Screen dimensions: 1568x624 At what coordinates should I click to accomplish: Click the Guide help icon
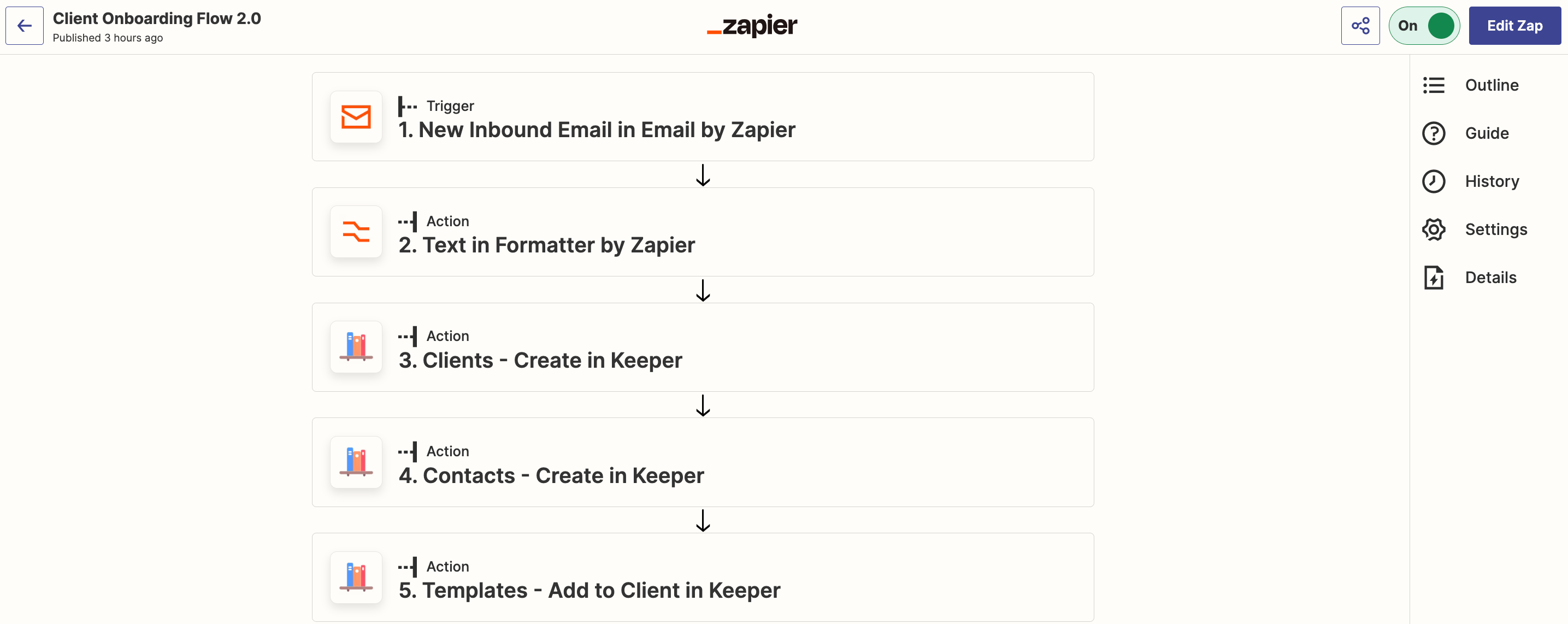(1433, 132)
